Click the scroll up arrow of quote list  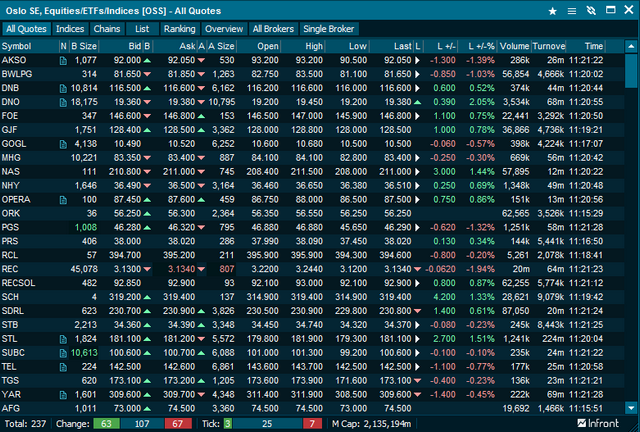point(631,46)
